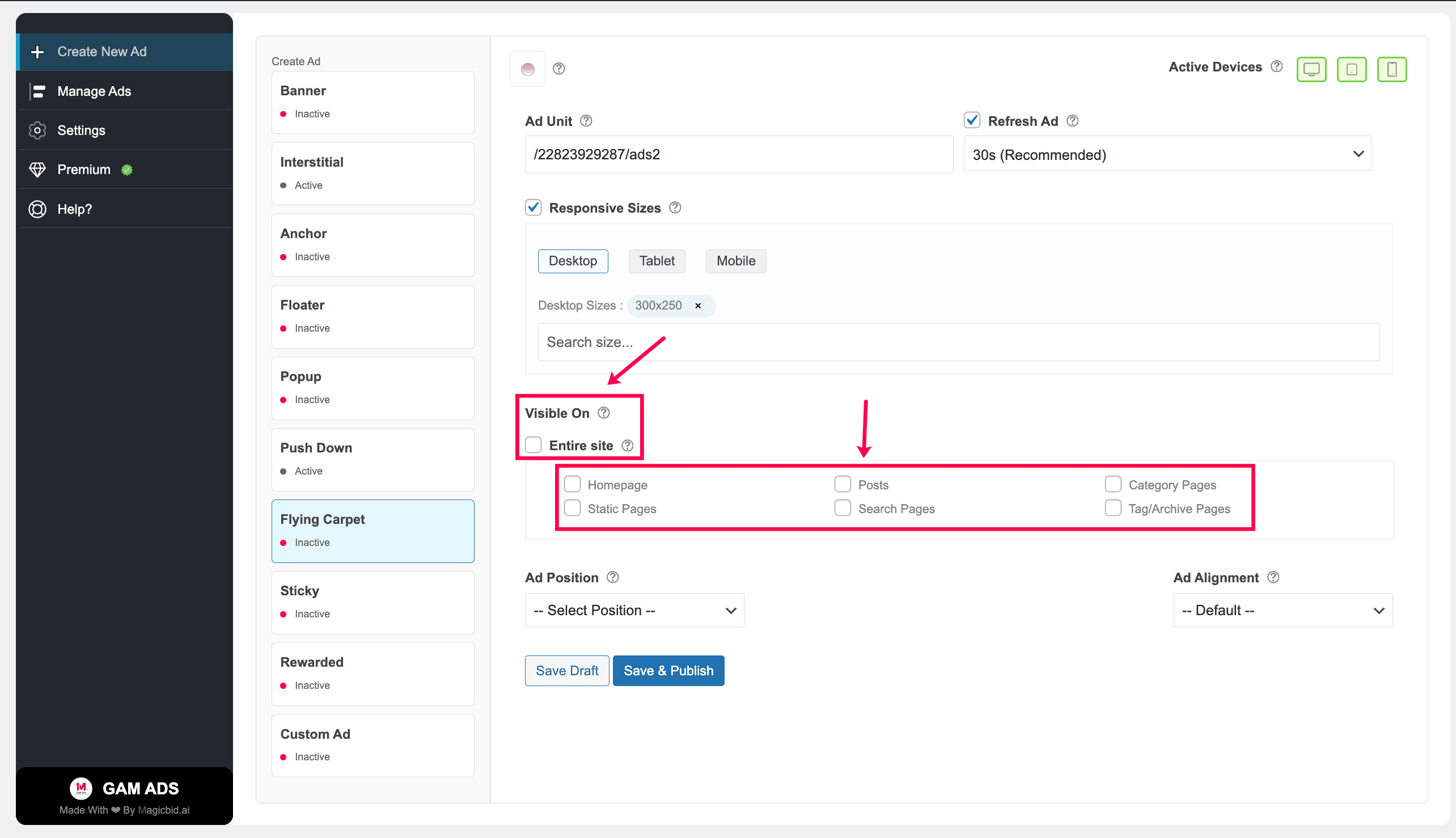Screen dimensions: 1456x838
Task: Click the GAM ADS logo icon
Action: 81,789
